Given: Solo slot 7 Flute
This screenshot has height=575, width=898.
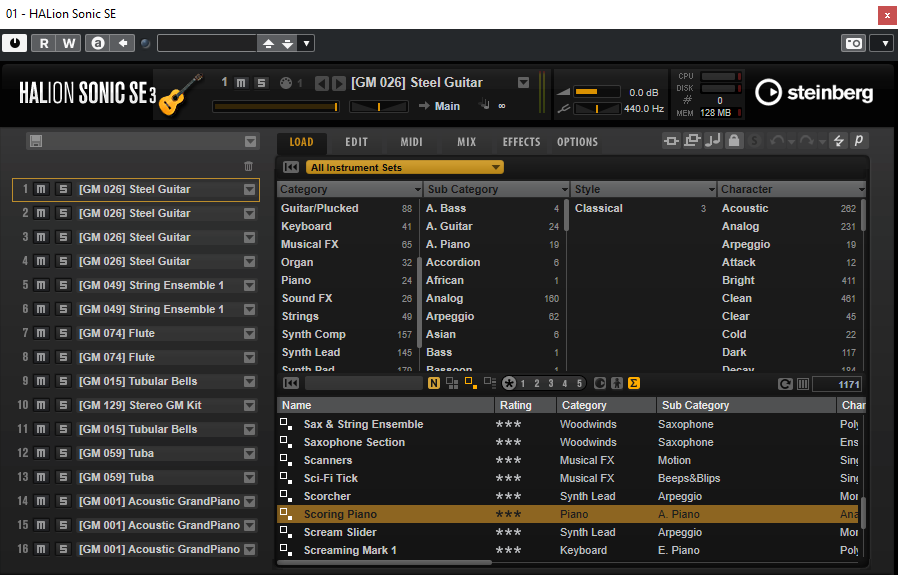Looking at the screenshot, I should (x=63, y=333).
